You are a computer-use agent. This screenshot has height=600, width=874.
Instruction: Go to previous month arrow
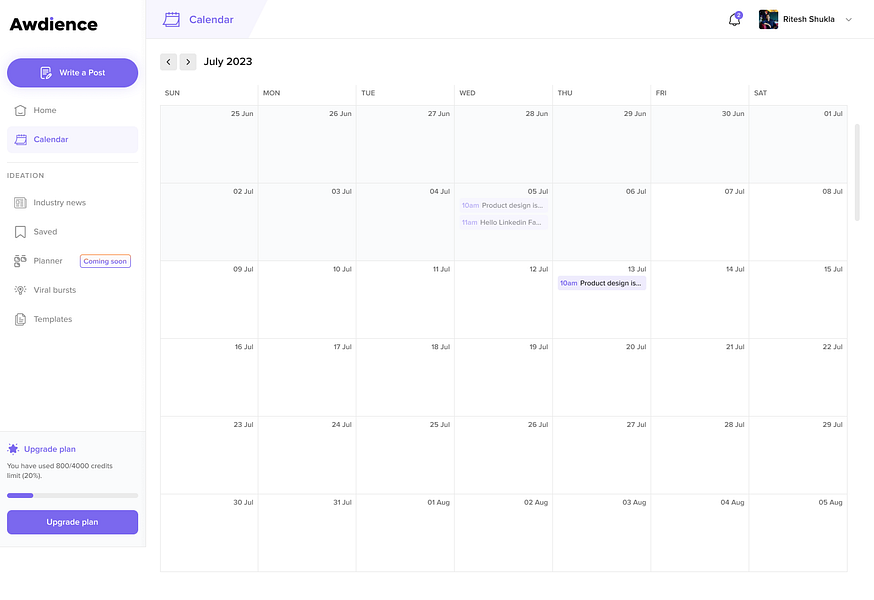[x=168, y=62]
